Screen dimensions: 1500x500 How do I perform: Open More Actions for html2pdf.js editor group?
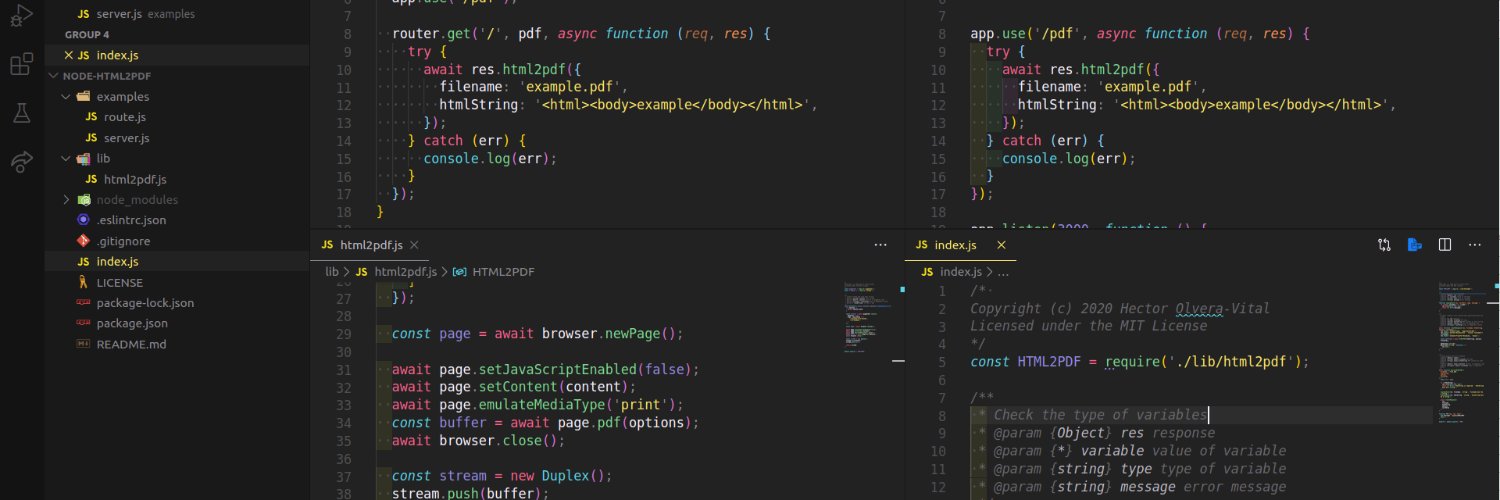[x=880, y=245]
